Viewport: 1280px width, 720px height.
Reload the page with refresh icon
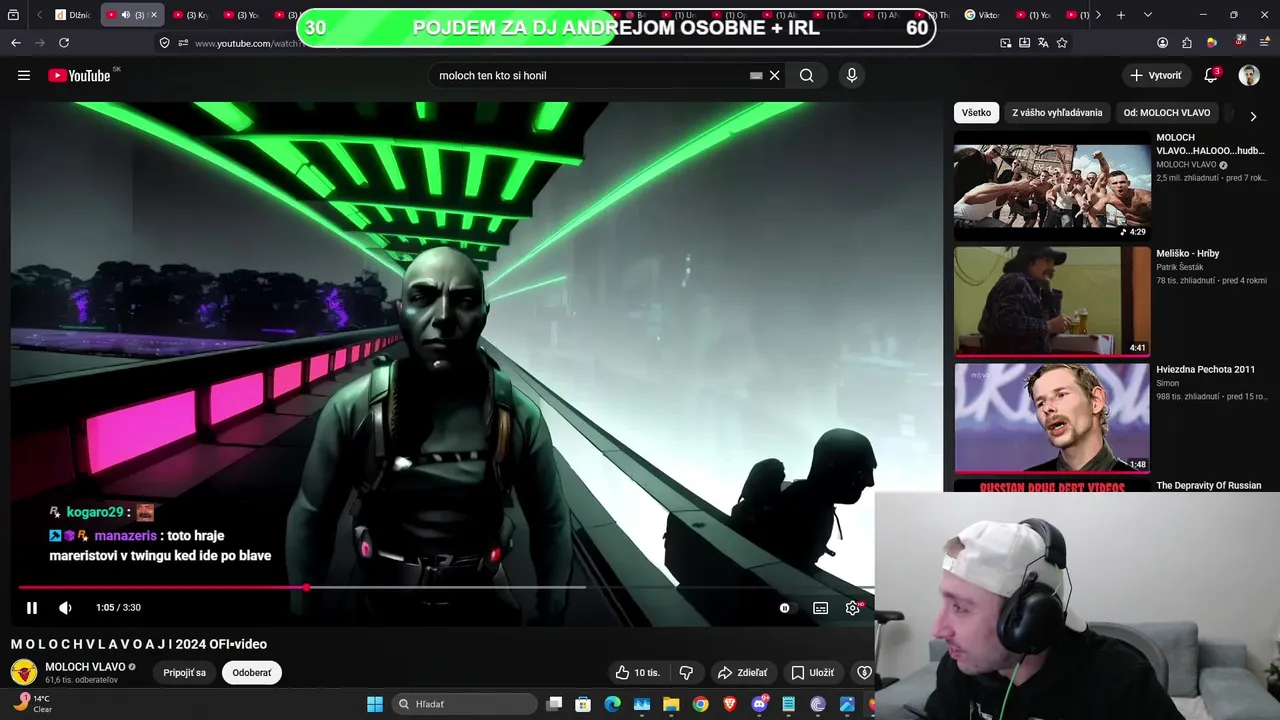point(64,43)
